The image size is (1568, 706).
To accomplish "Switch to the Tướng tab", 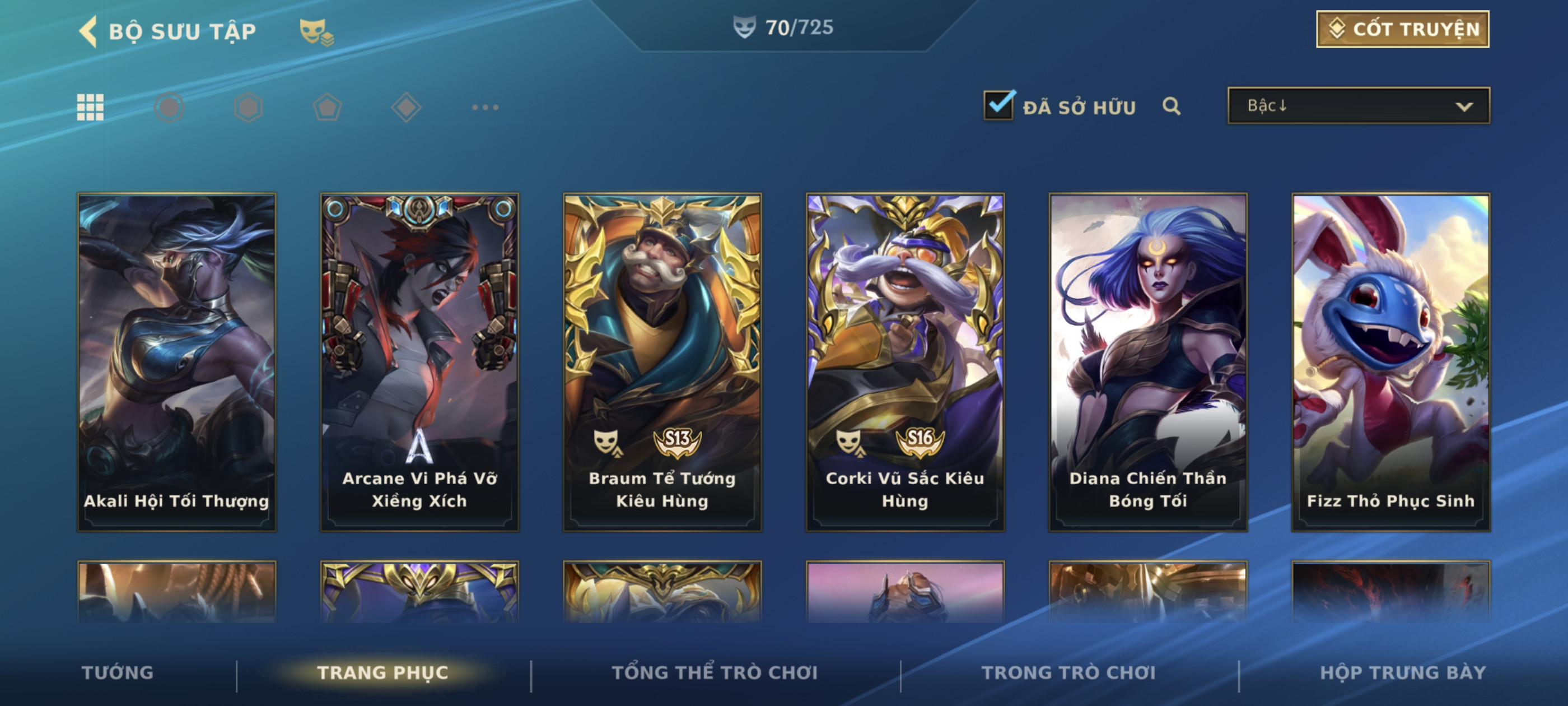I will pos(118,672).
